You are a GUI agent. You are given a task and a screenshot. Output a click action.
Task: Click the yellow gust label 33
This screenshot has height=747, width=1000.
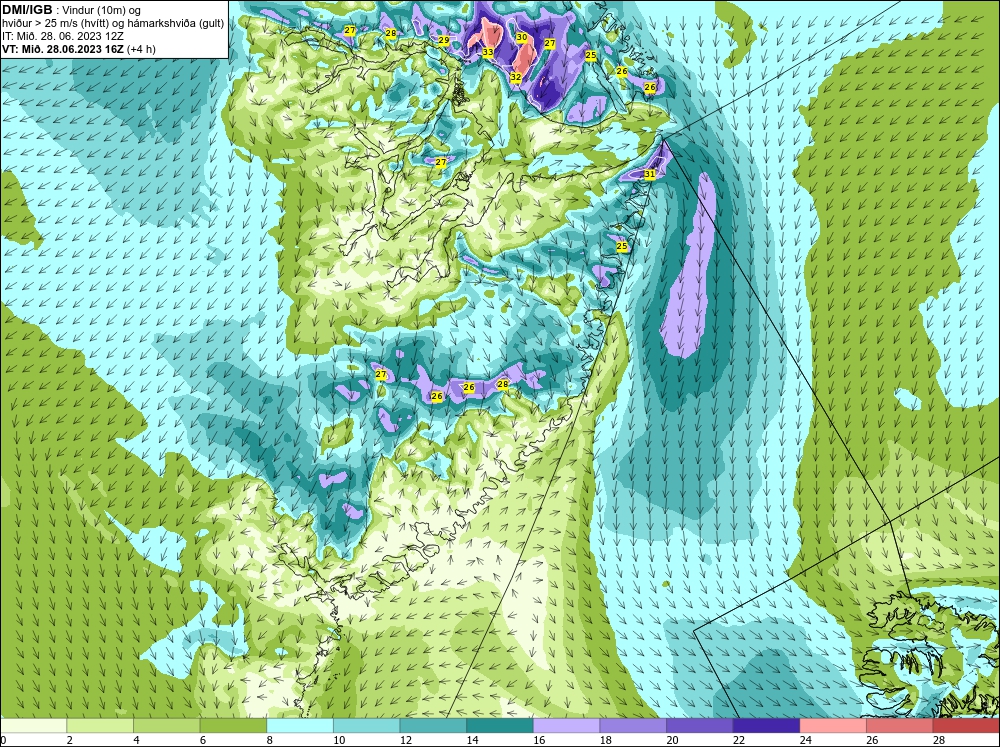coord(488,52)
